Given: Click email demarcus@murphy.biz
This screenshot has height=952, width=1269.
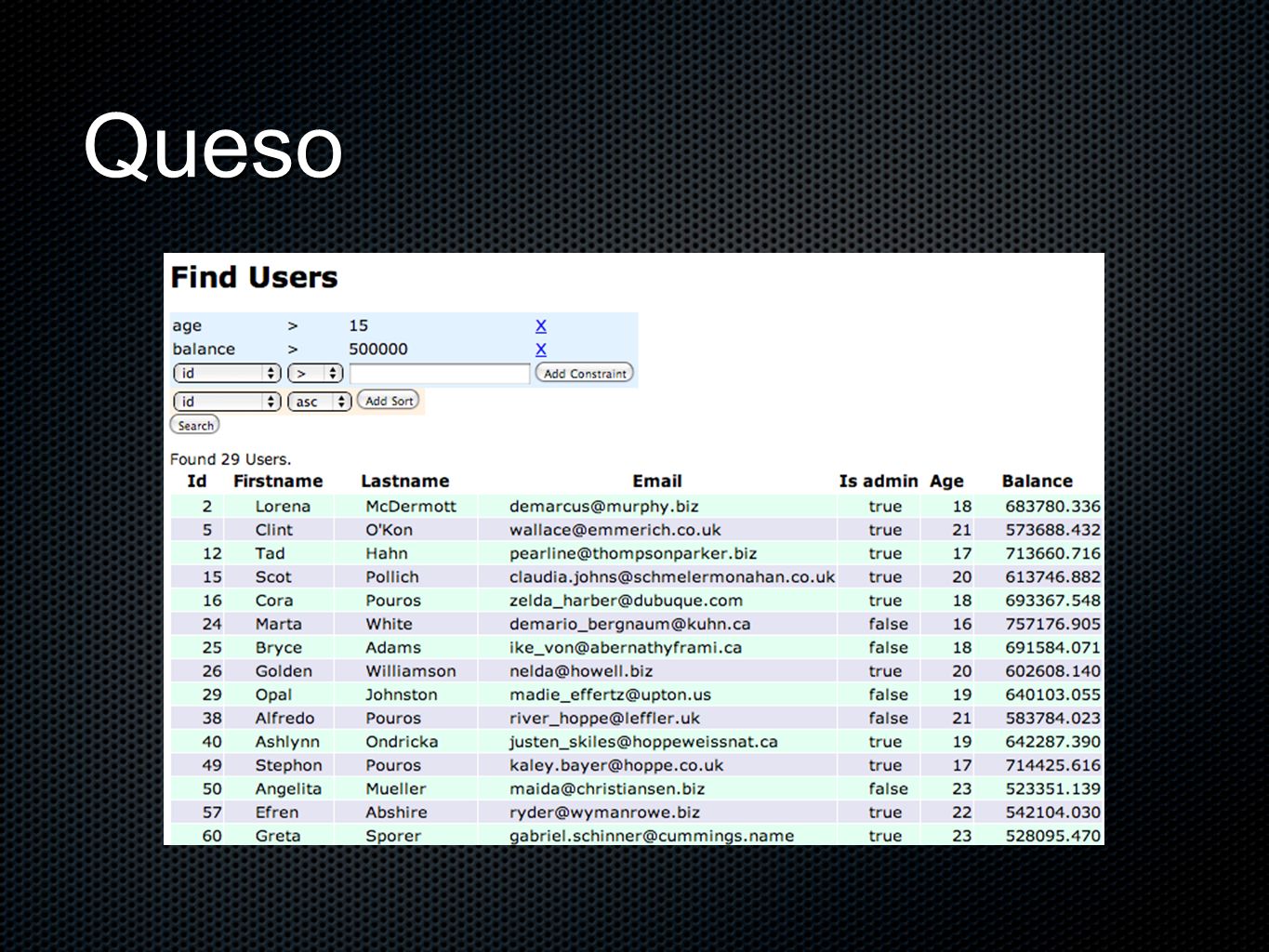Looking at the screenshot, I should pyautogui.click(x=603, y=507).
